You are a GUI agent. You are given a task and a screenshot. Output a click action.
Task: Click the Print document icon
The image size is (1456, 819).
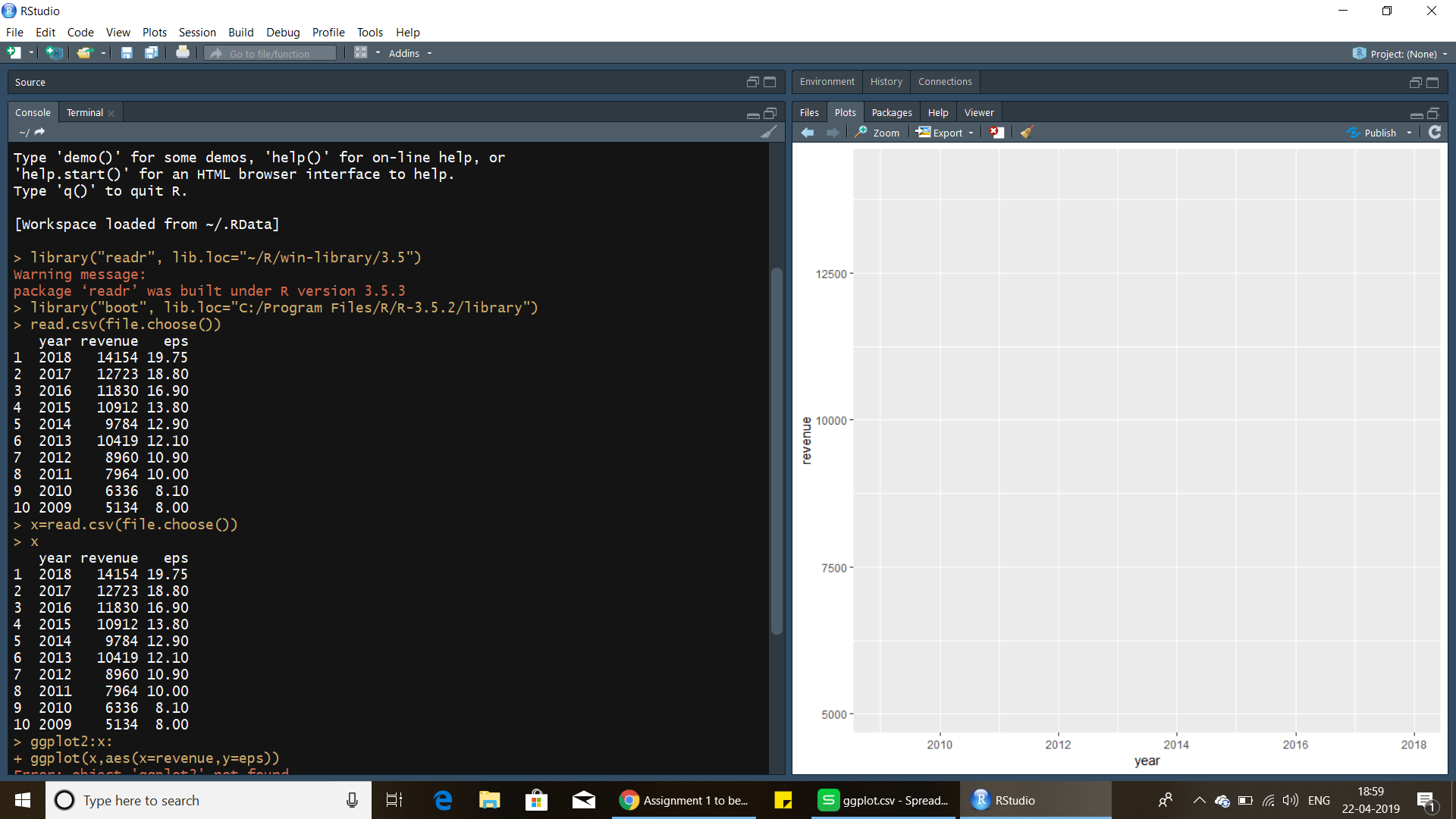(x=182, y=53)
